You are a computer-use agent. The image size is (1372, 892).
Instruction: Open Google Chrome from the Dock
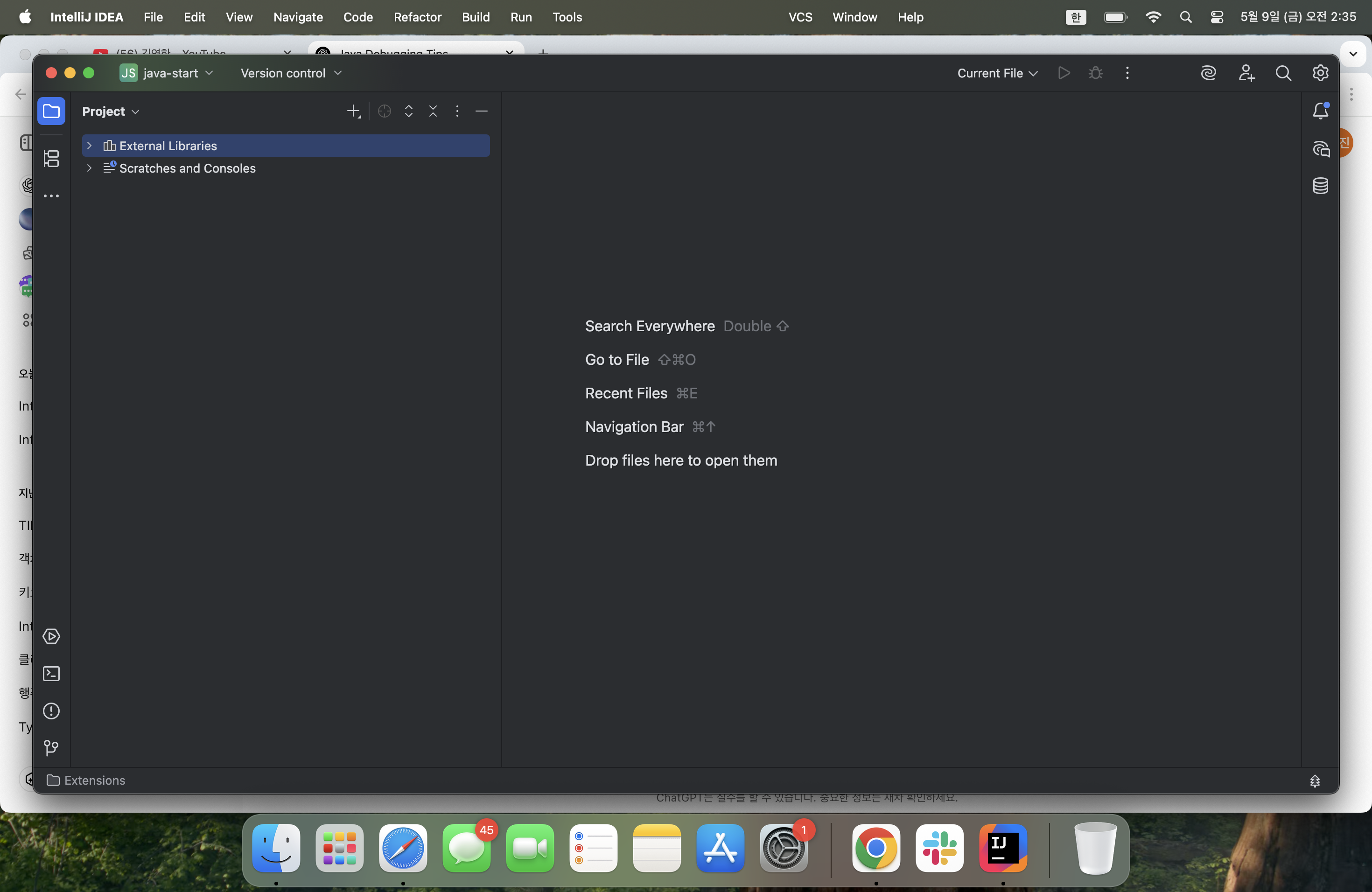tap(875, 848)
